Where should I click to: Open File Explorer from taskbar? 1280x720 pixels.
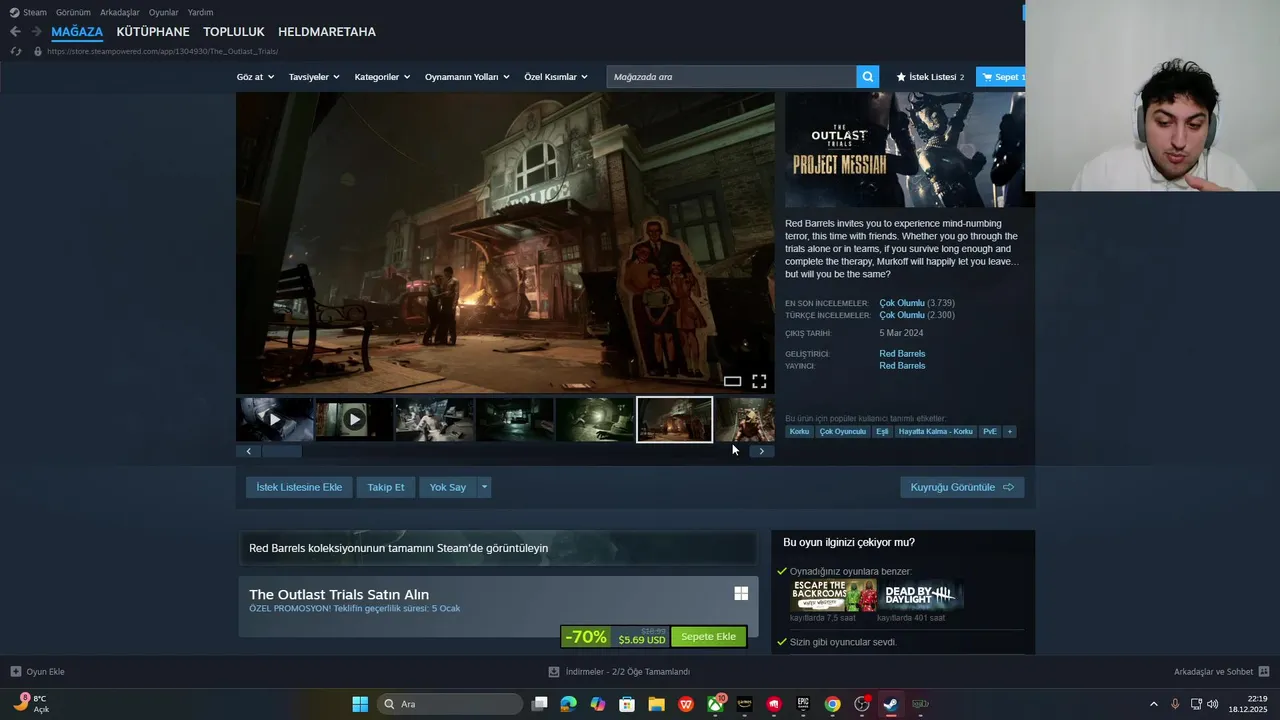(x=656, y=704)
